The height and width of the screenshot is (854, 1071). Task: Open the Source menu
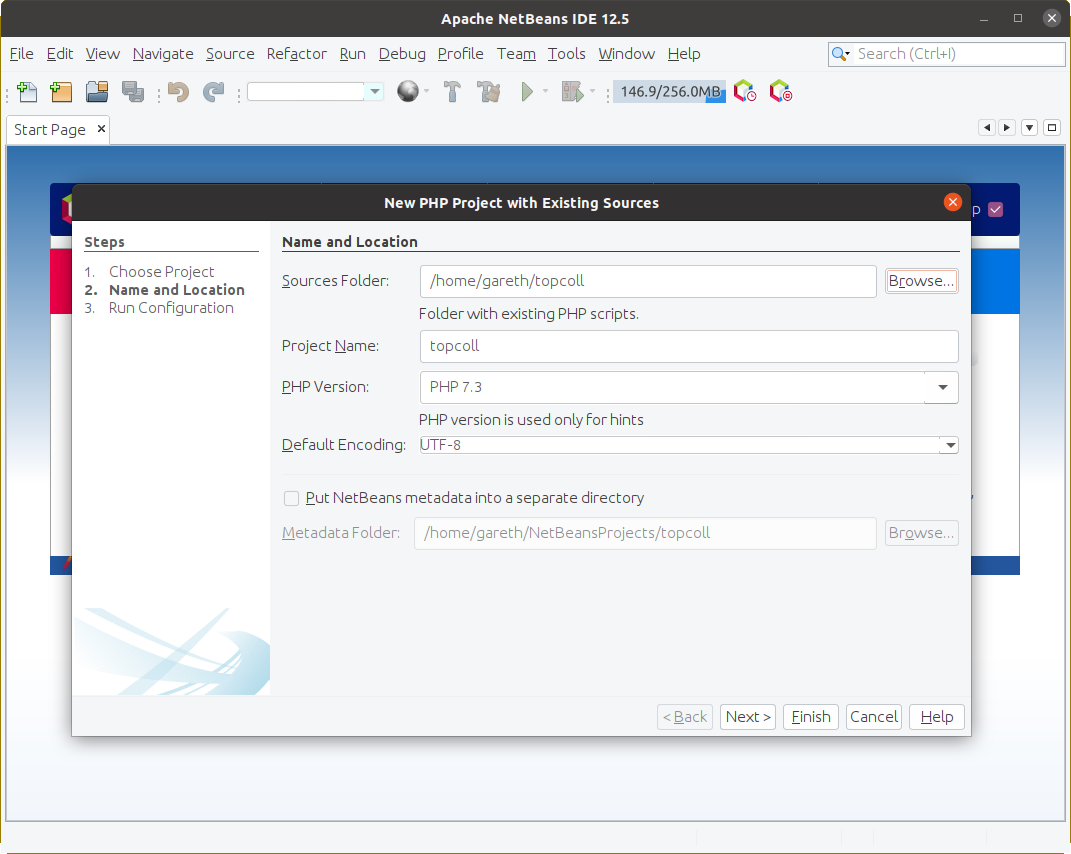(x=230, y=54)
